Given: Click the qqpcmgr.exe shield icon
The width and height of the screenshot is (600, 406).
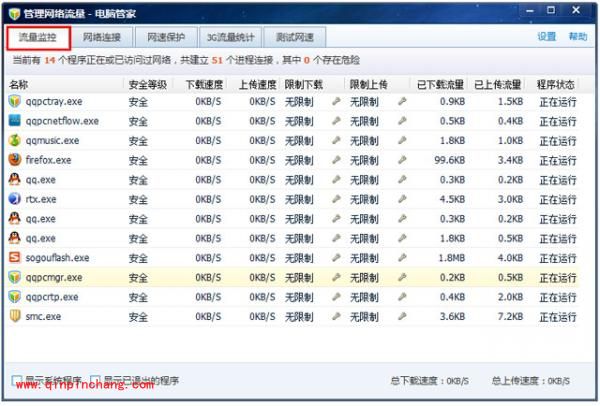Looking at the screenshot, I should click(15, 277).
